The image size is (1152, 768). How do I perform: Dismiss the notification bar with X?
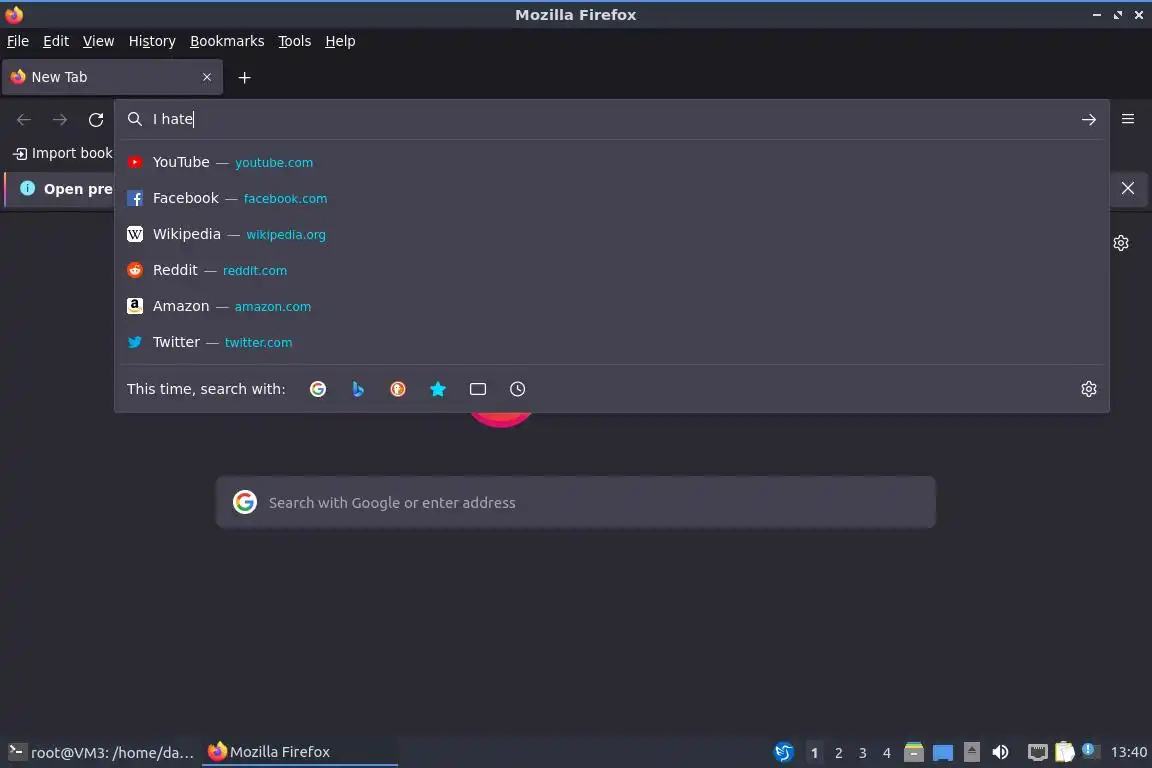1128,188
